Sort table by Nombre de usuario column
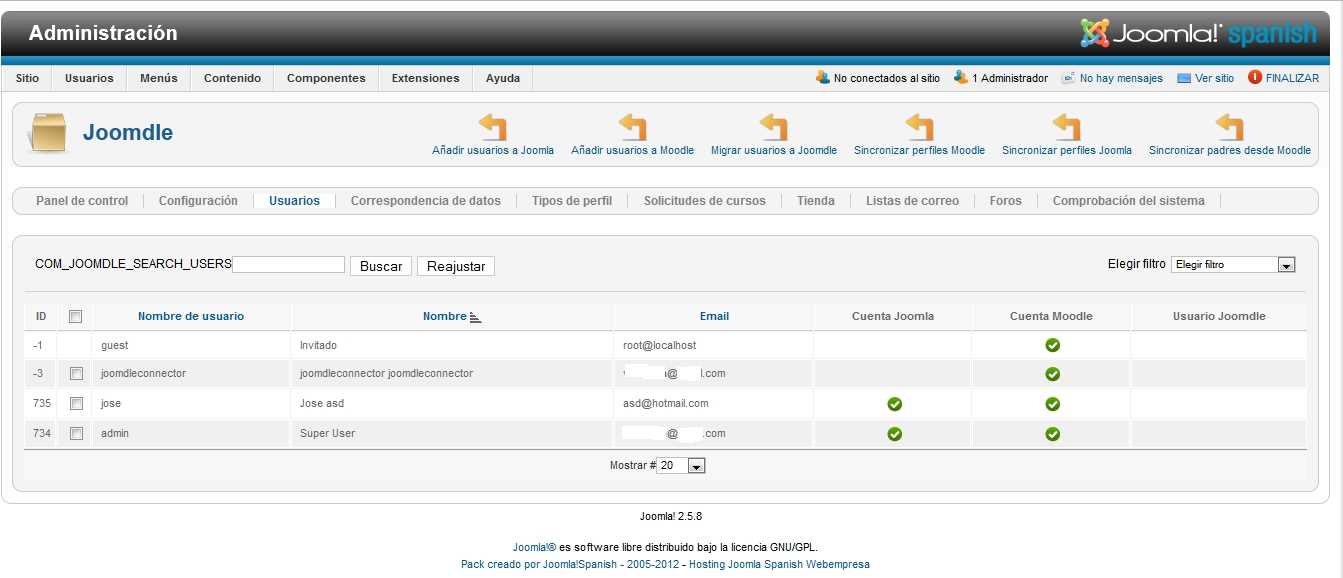 click(x=190, y=316)
